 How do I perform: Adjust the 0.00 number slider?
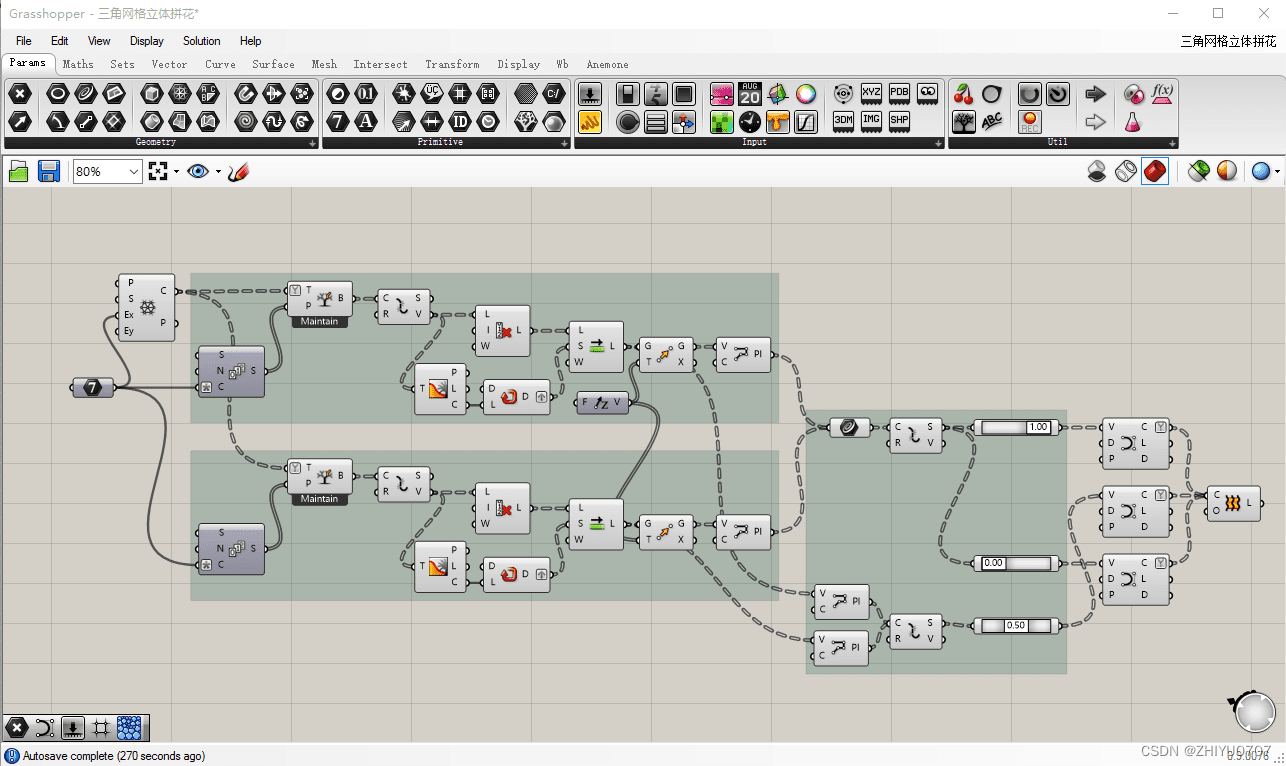pyautogui.click(x=1015, y=563)
